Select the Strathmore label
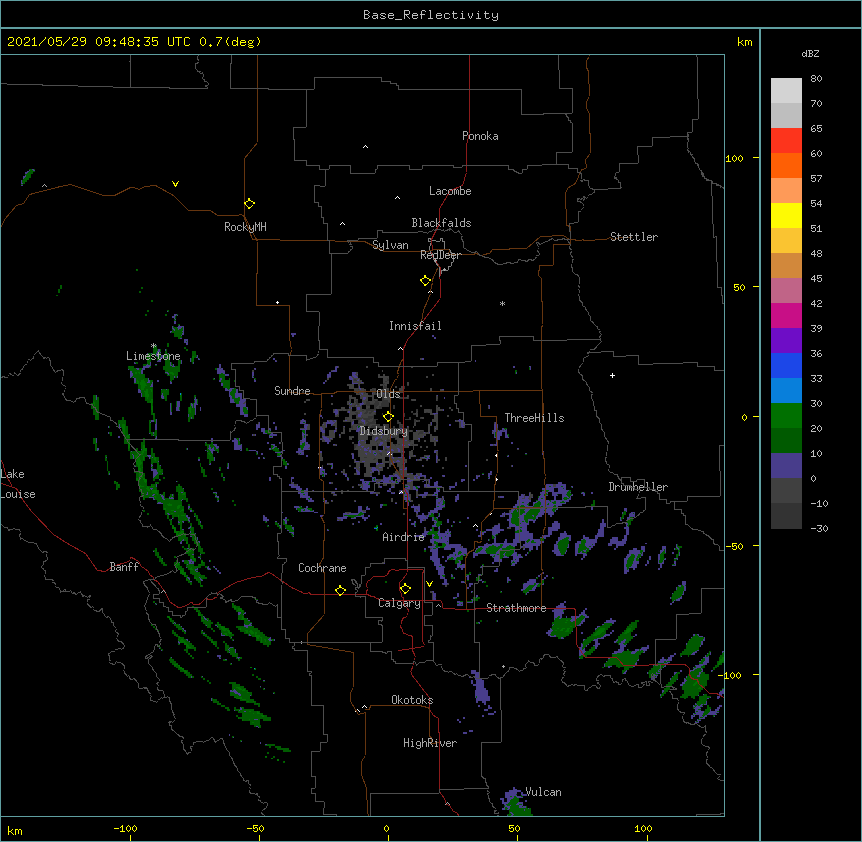This screenshot has width=862, height=842. (516, 608)
